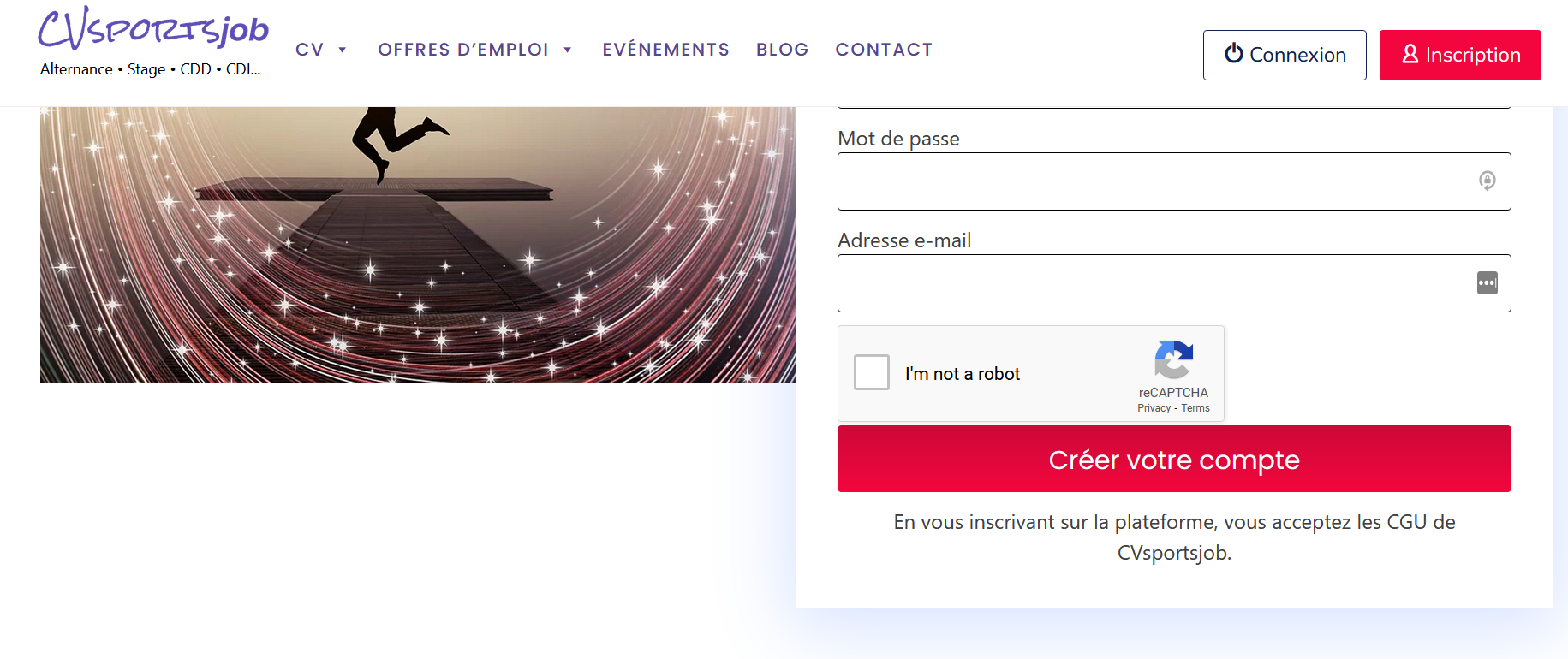The height and width of the screenshot is (659, 1568).
Task: Go to the Contact page
Action: (x=884, y=50)
